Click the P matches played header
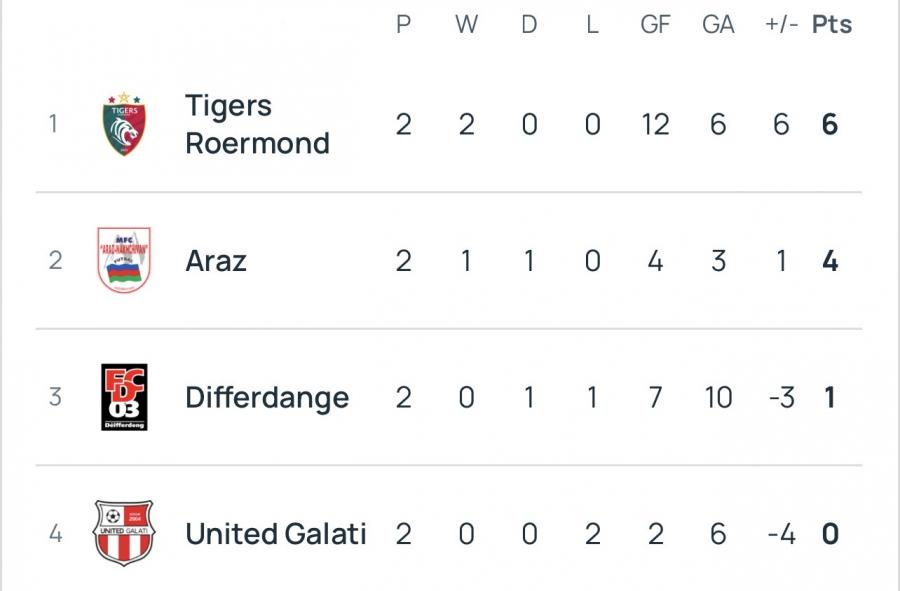Image resolution: width=900 pixels, height=591 pixels. pos(403,25)
